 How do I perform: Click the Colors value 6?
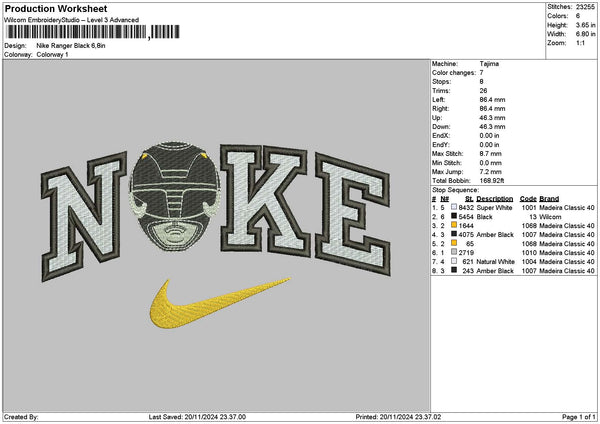click(578, 16)
